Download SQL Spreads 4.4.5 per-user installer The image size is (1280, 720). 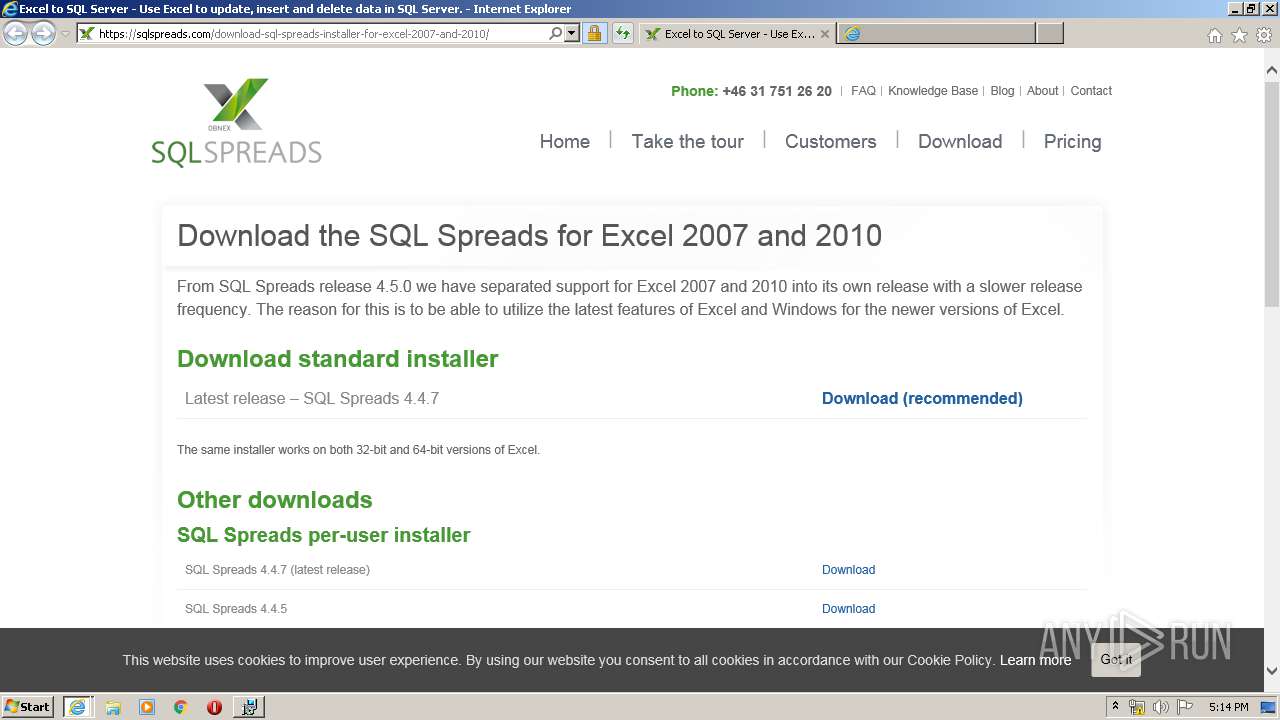[848, 609]
